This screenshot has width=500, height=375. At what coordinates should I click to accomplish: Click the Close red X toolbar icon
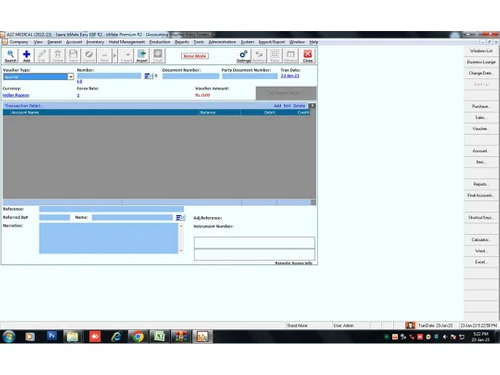(x=308, y=56)
